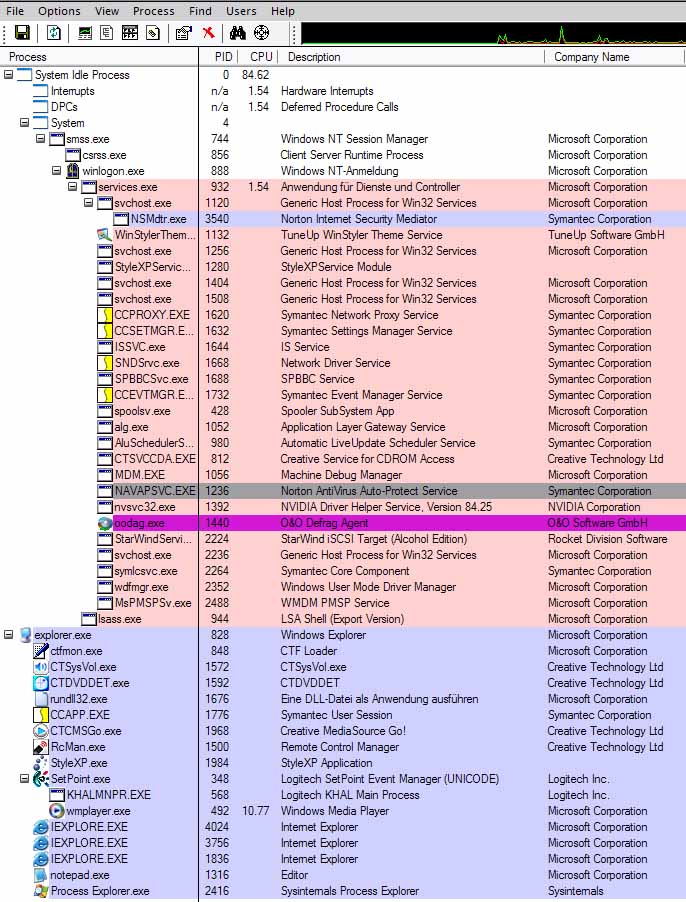
Task: Open the View menu
Action: click(107, 11)
